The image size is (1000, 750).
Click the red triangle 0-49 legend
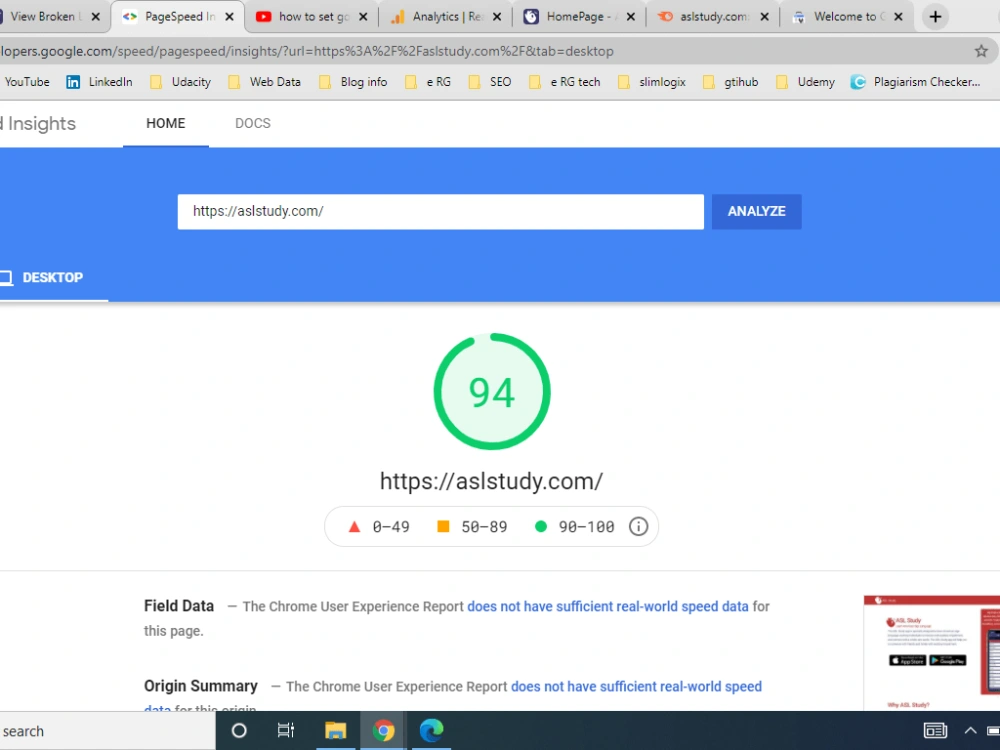379,527
